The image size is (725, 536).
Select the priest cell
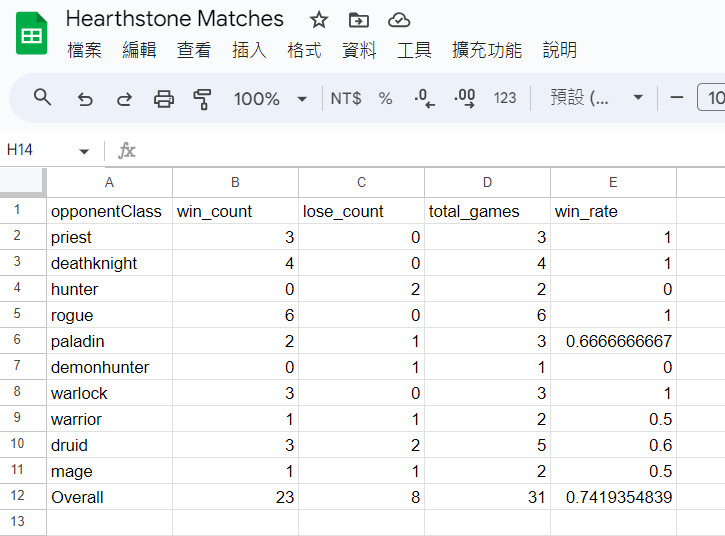[x=110, y=237]
